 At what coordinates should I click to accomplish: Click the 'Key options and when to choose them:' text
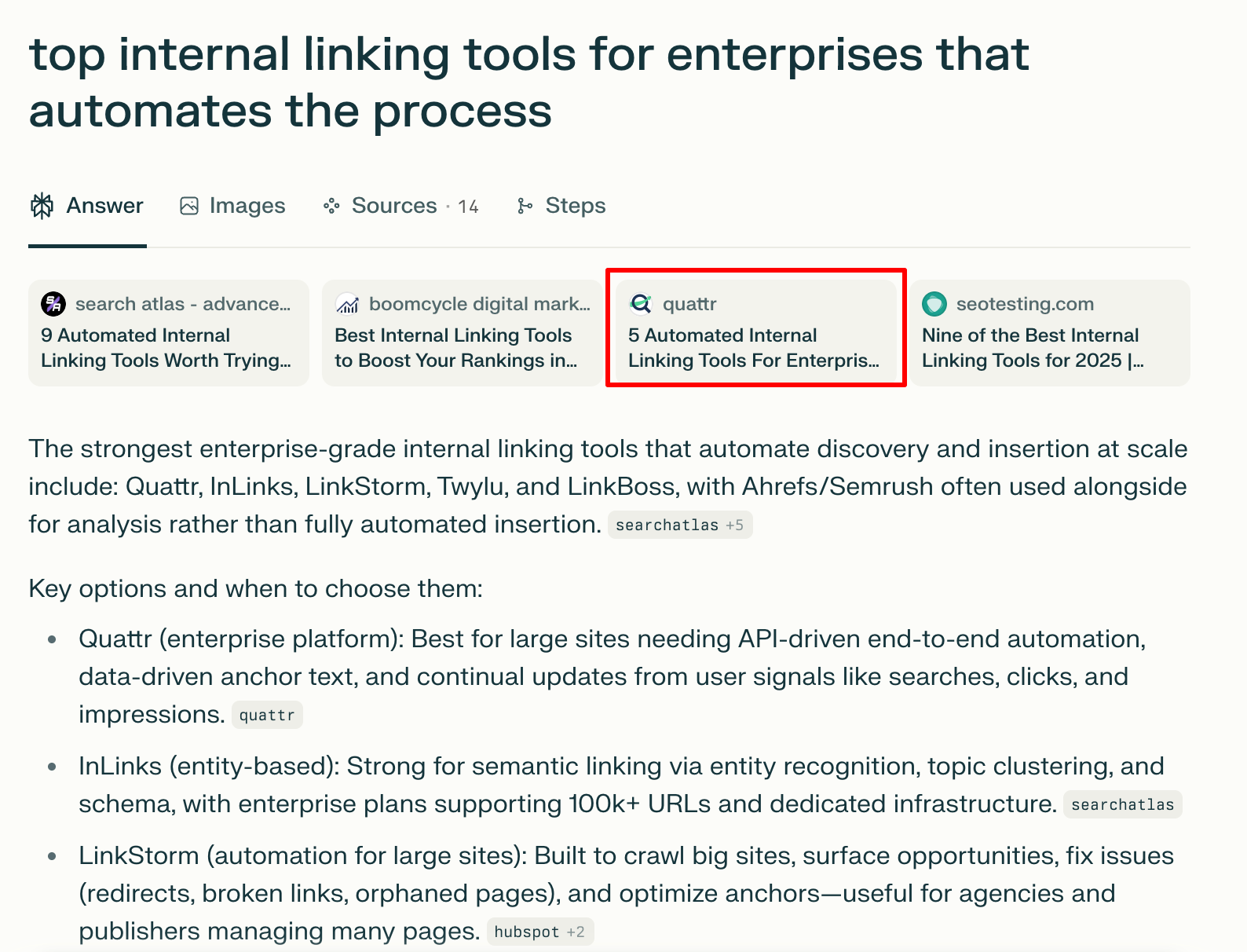[x=255, y=588]
